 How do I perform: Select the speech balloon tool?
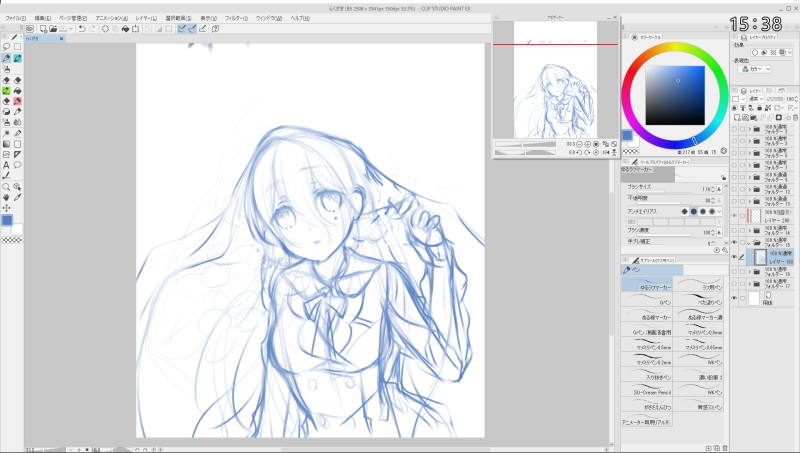coord(17,165)
